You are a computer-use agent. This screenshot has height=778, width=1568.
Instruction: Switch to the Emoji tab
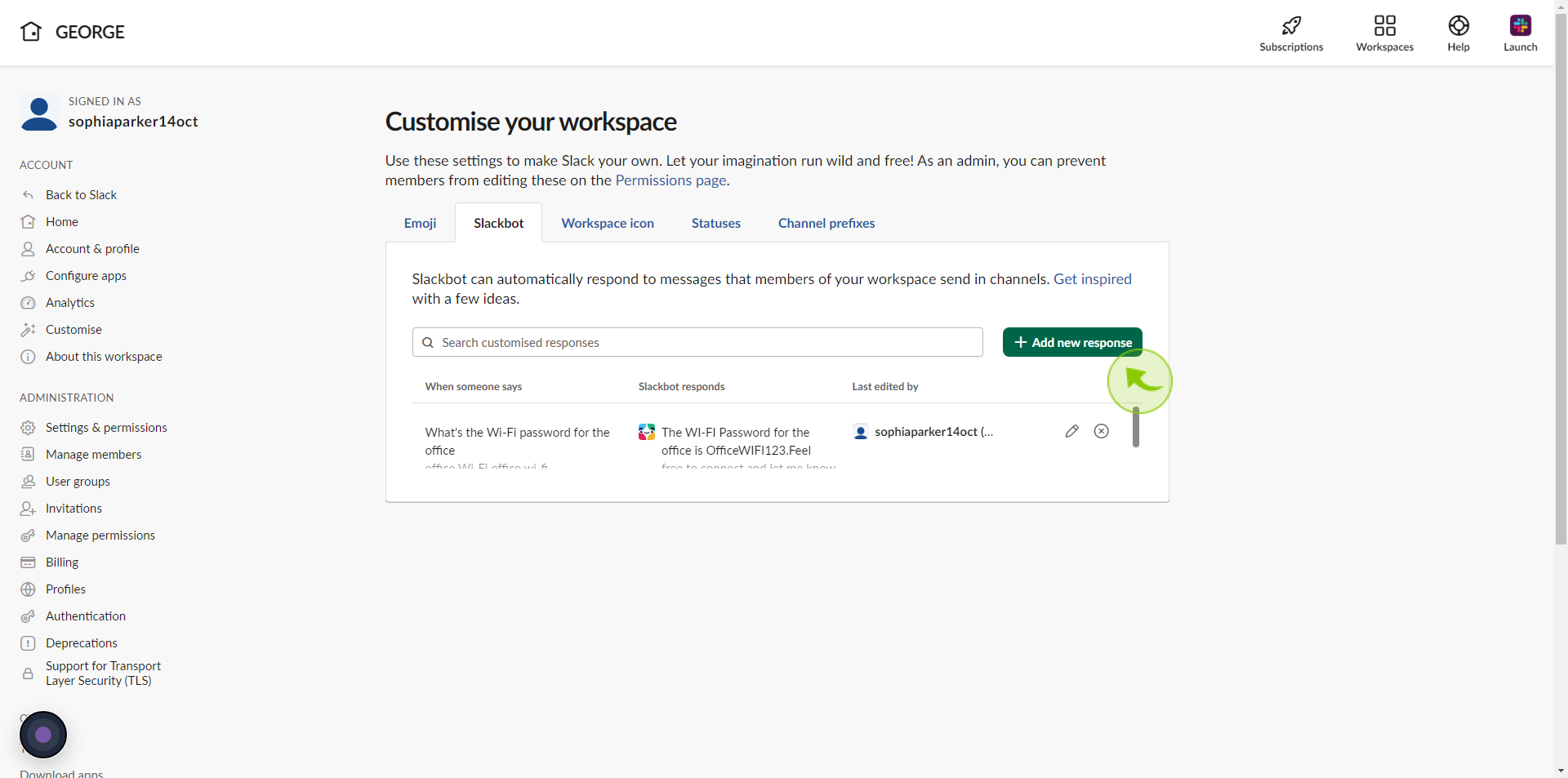pyautogui.click(x=420, y=223)
